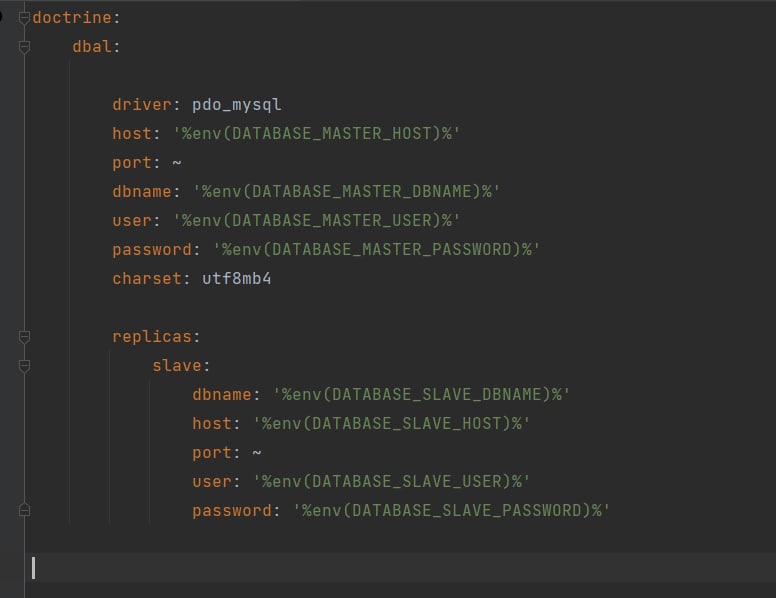Image resolution: width=776 pixels, height=598 pixels.
Task: Click the DATABASE_SLAVE_USER env value
Action: pos(391,482)
